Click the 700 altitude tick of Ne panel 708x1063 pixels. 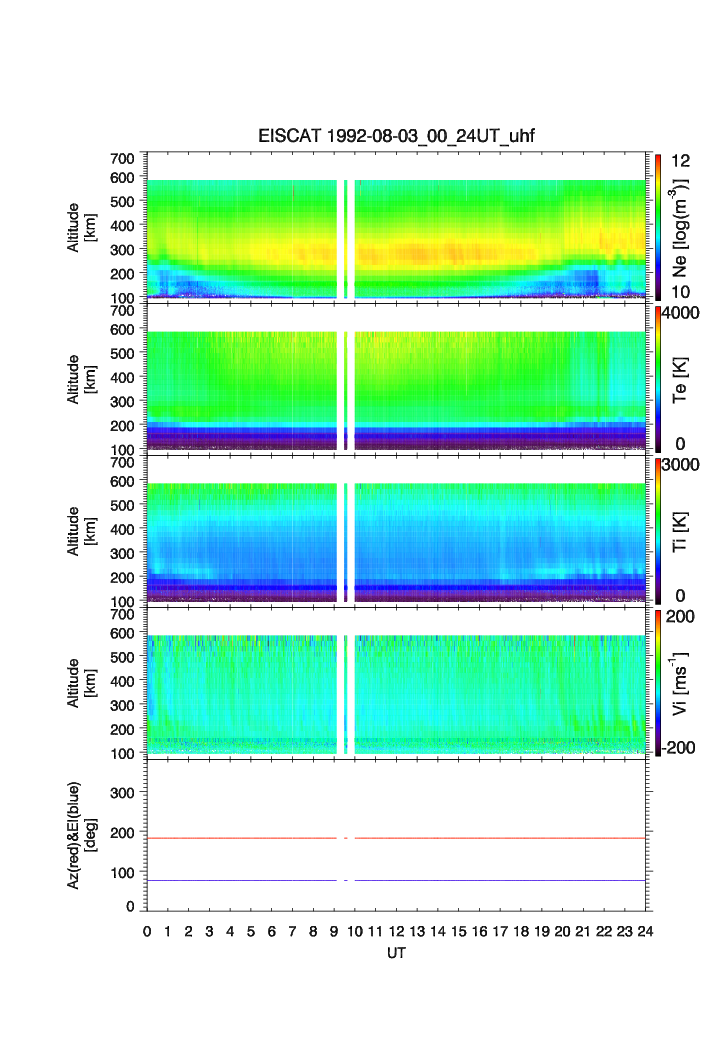(122, 159)
